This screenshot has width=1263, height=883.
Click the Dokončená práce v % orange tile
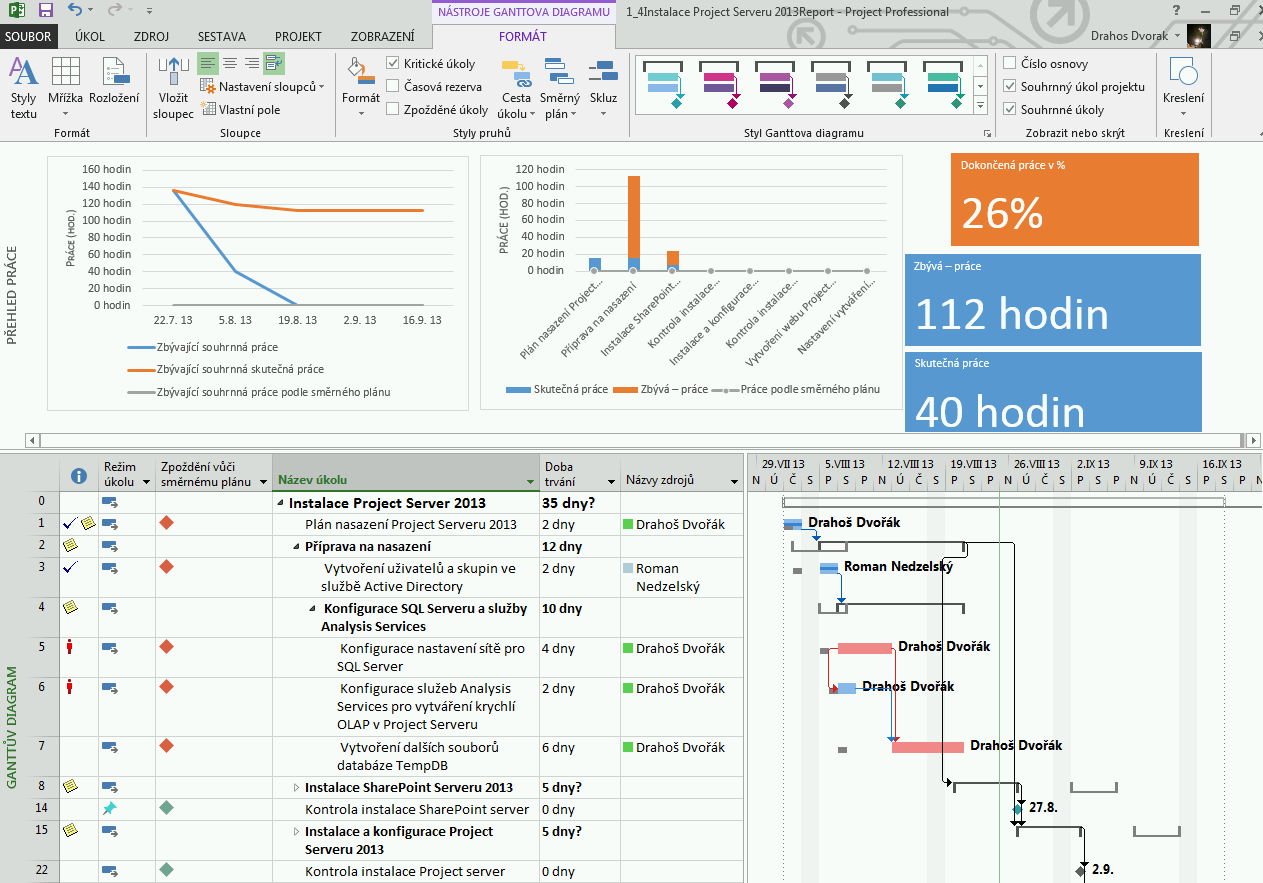coord(1074,199)
